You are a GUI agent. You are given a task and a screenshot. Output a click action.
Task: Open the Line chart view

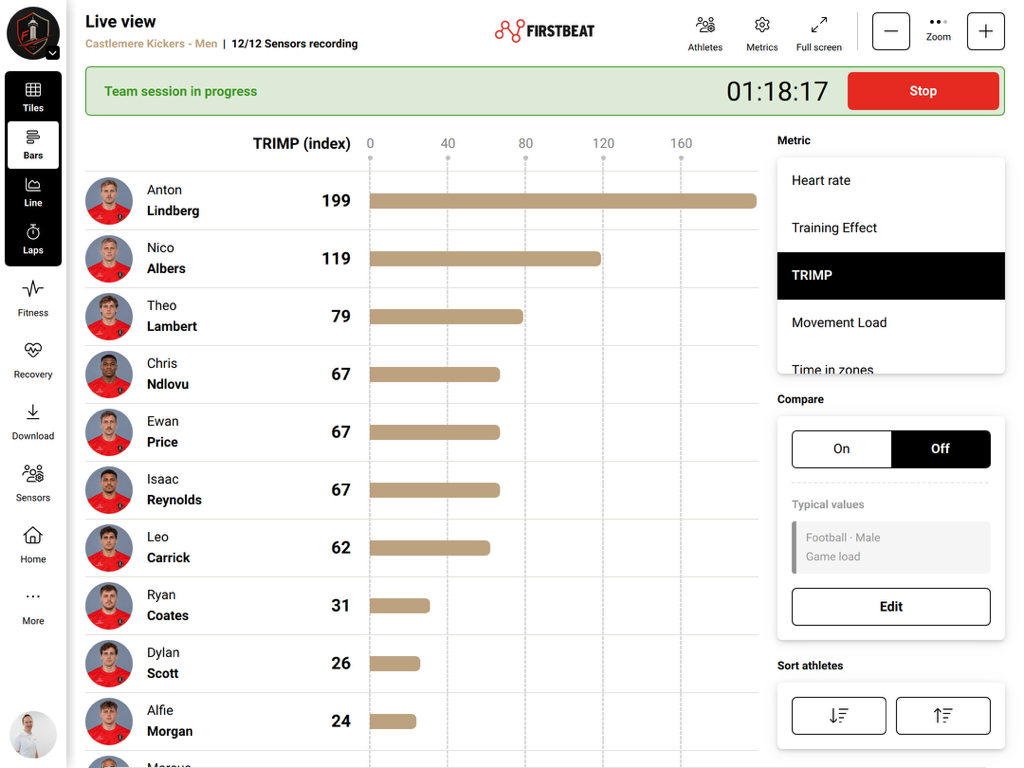33,193
